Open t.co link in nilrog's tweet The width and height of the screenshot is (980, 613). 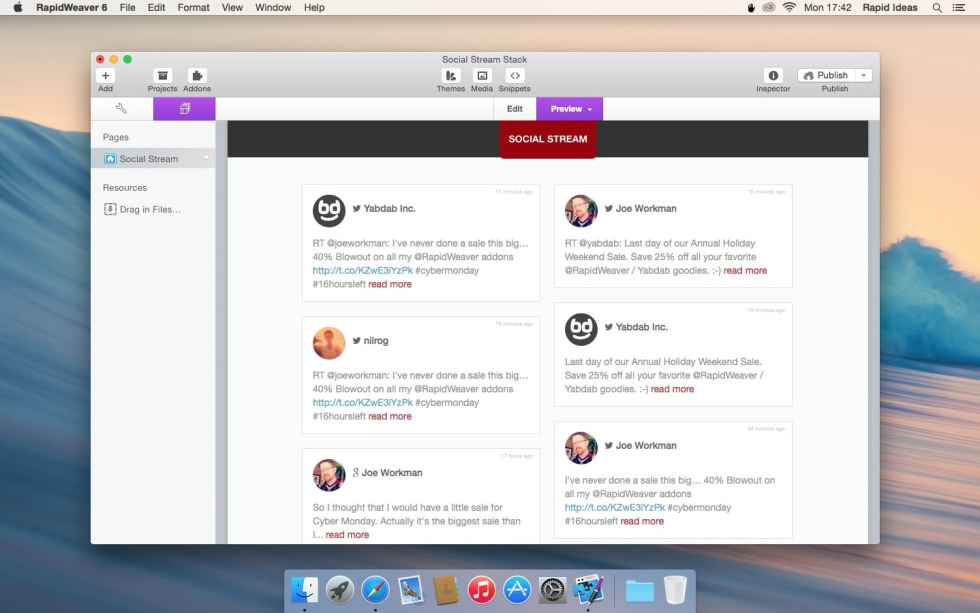(362, 402)
